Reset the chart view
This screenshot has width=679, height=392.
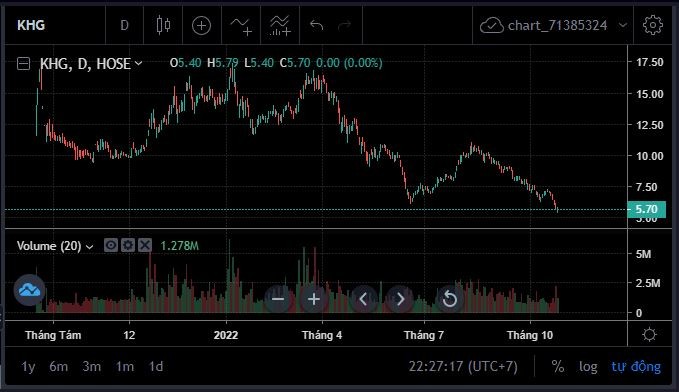449,299
